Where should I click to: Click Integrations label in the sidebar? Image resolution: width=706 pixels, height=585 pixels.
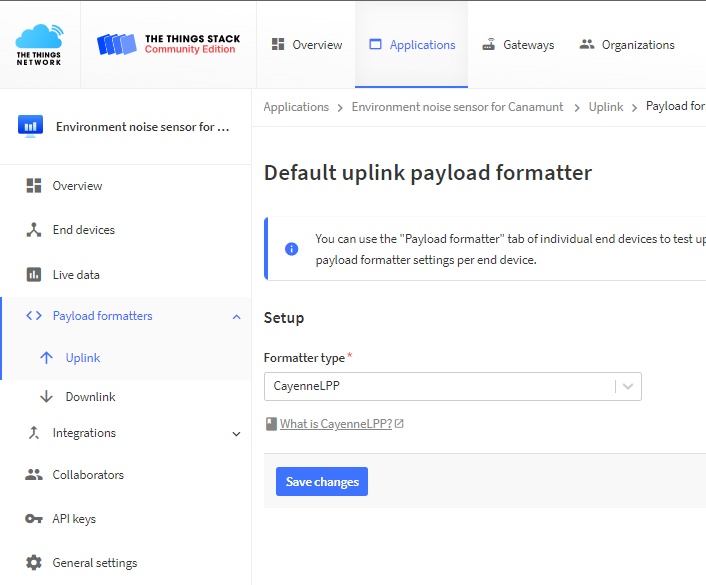(84, 433)
